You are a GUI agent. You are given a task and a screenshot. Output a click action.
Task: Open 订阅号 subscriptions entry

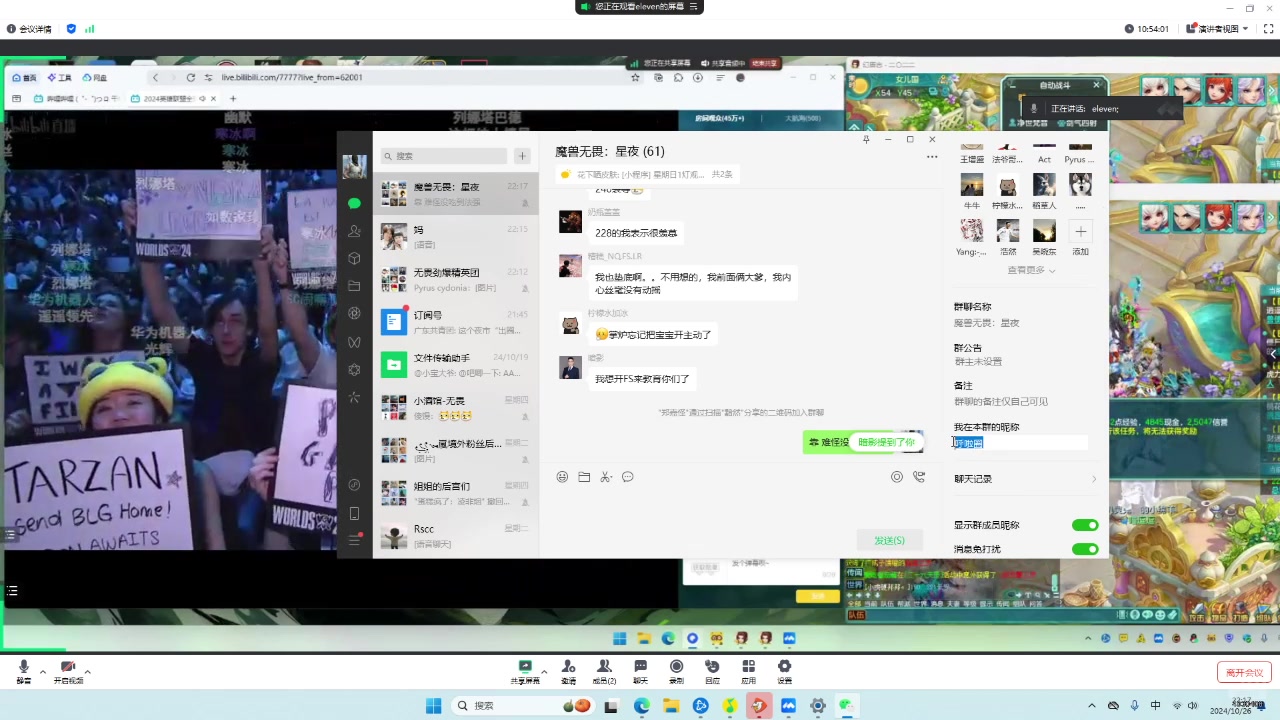pos(456,321)
